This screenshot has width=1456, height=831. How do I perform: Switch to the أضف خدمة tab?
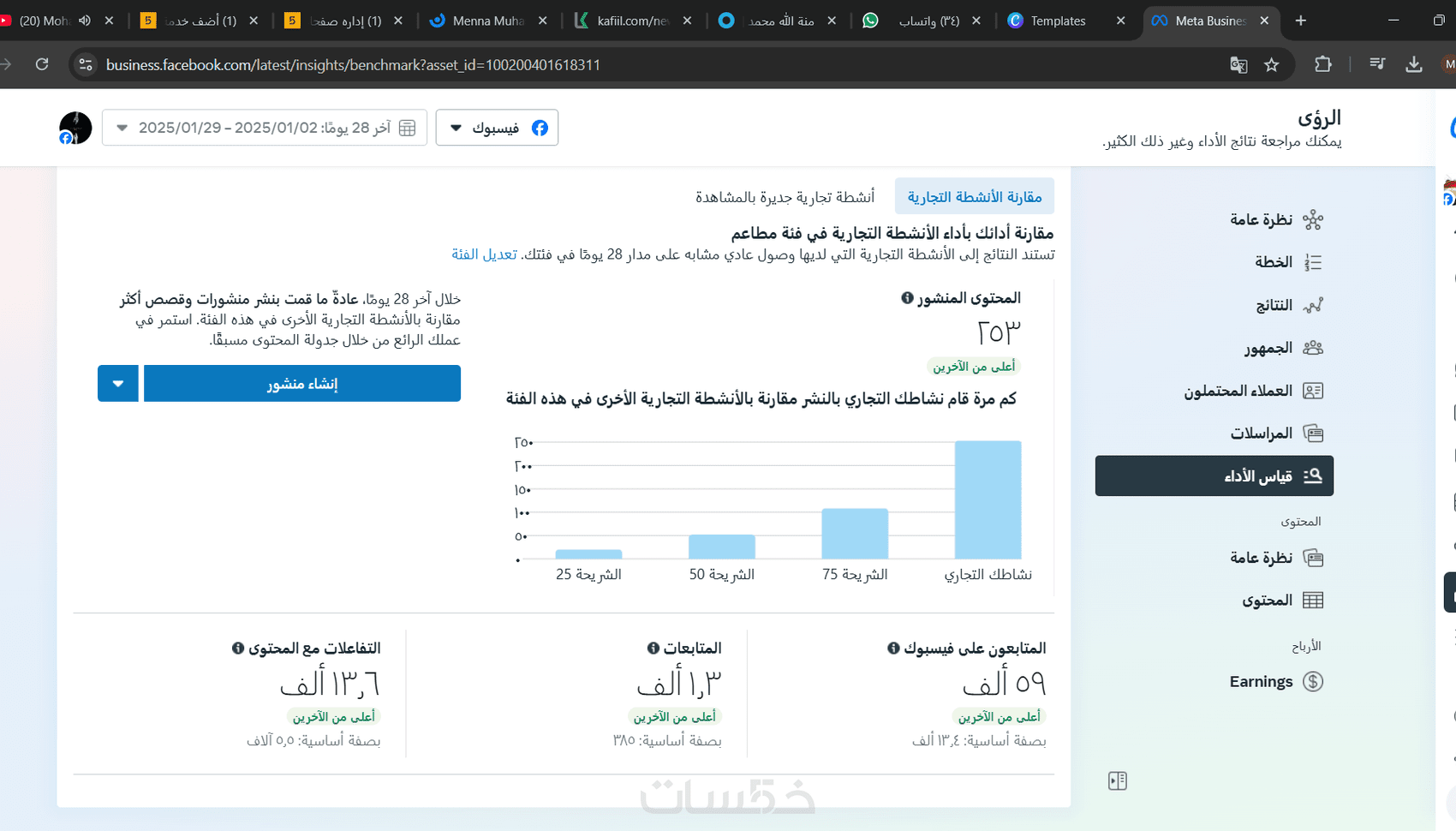click(x=200, y=21)
